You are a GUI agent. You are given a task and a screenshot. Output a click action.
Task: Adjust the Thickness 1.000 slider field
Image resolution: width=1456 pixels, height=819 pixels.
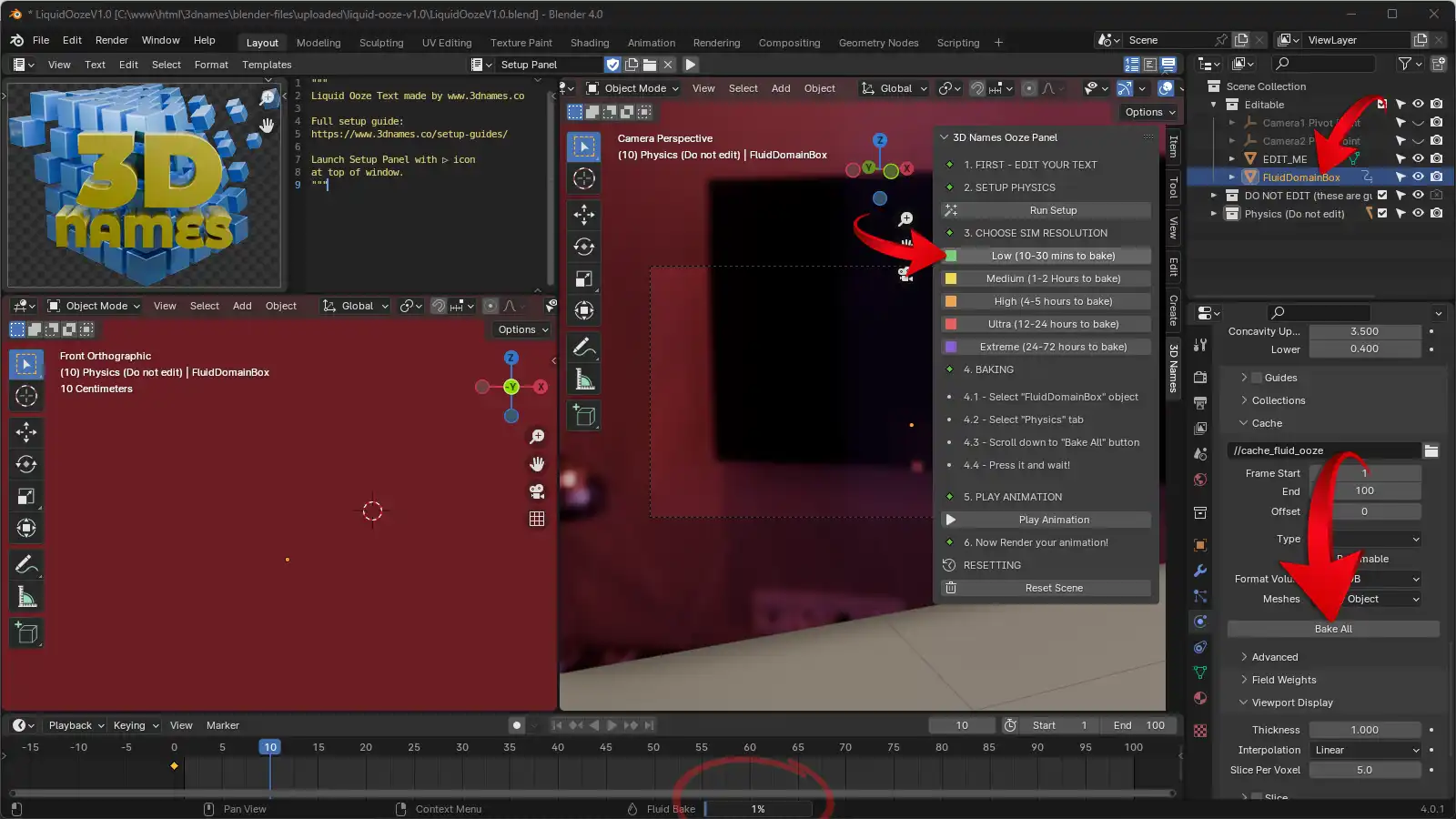(1365, 730)
